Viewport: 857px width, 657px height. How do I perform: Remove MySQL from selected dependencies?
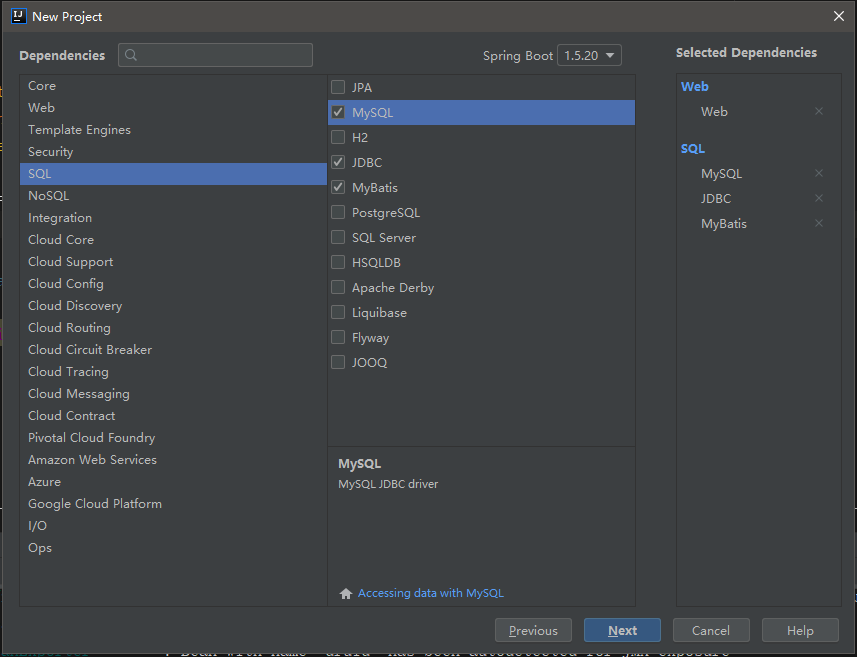click(819, 173)
